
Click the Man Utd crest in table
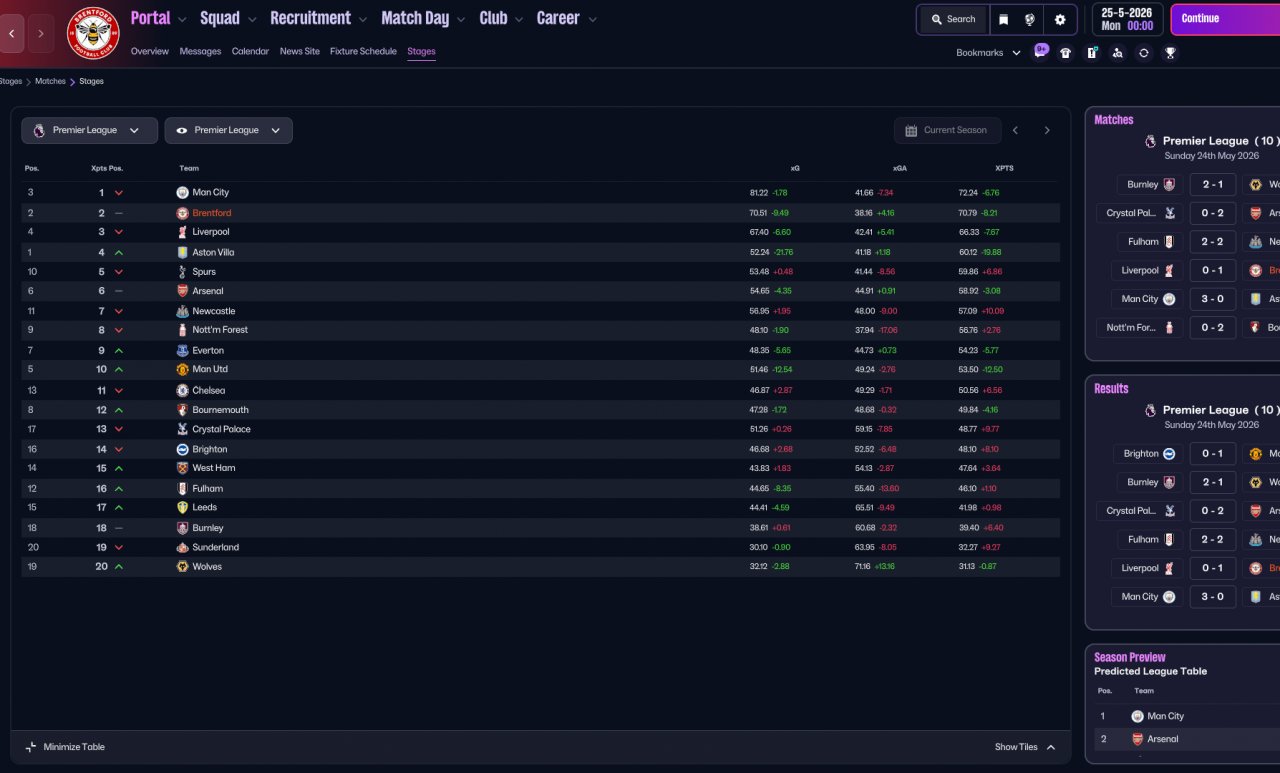pos(183,369)
